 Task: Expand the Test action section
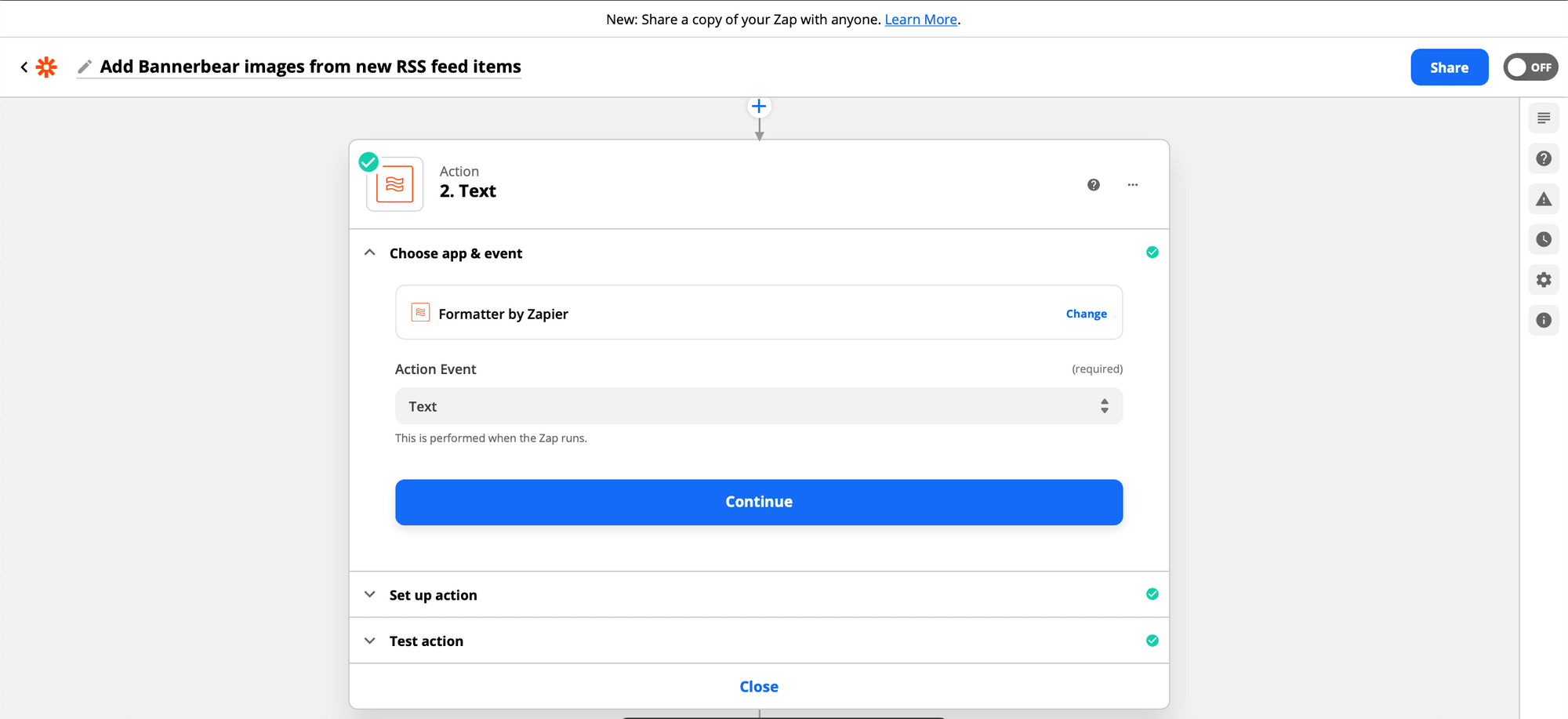[x=370, y=641]
